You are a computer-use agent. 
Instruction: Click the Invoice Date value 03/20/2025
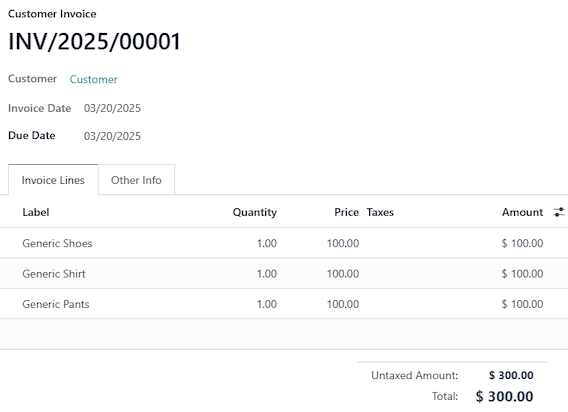coord(112,108)
